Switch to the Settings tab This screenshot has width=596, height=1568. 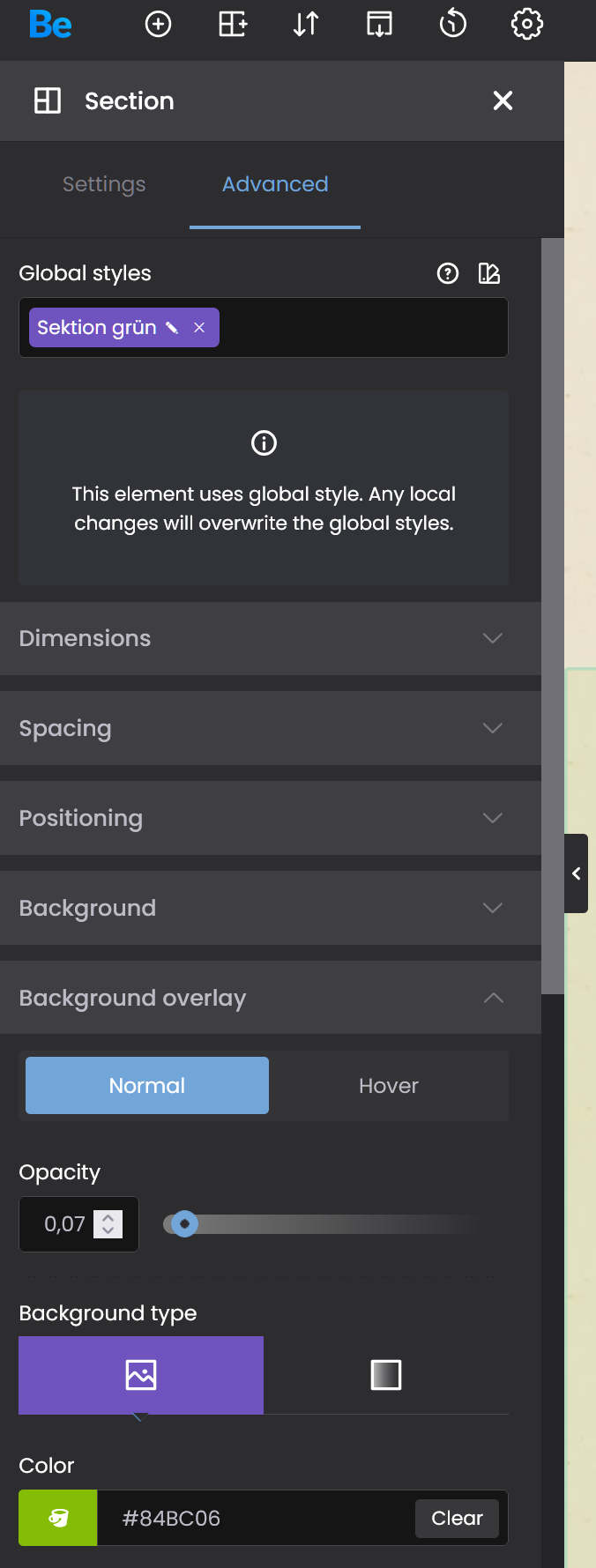104,184
